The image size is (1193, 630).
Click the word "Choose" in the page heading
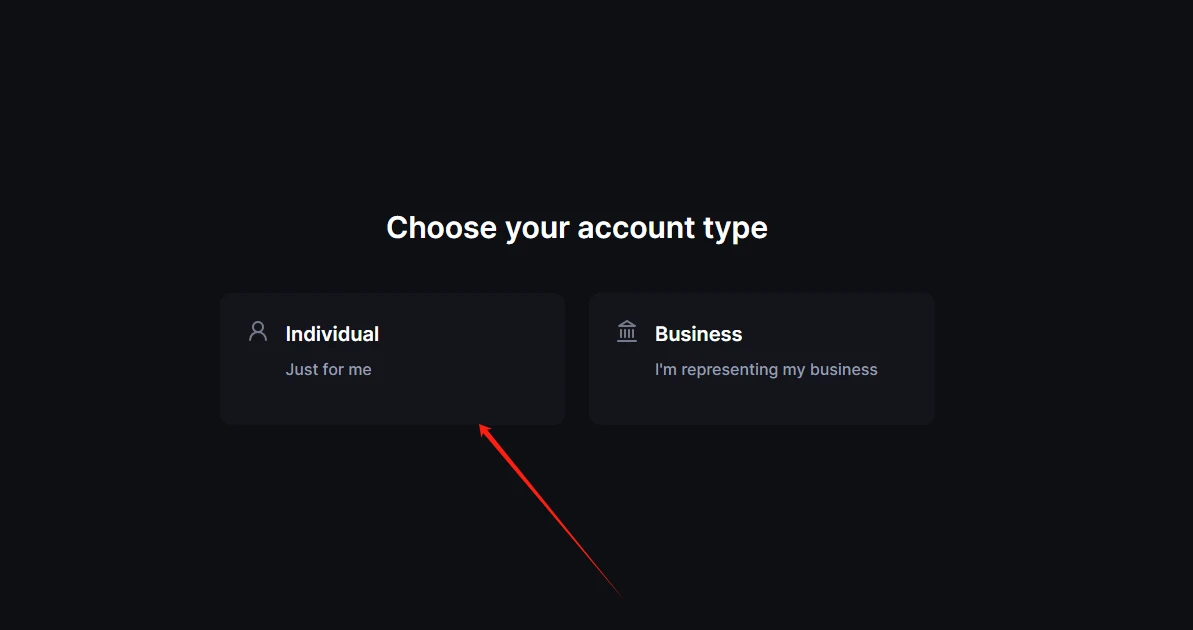coord(441,228)
